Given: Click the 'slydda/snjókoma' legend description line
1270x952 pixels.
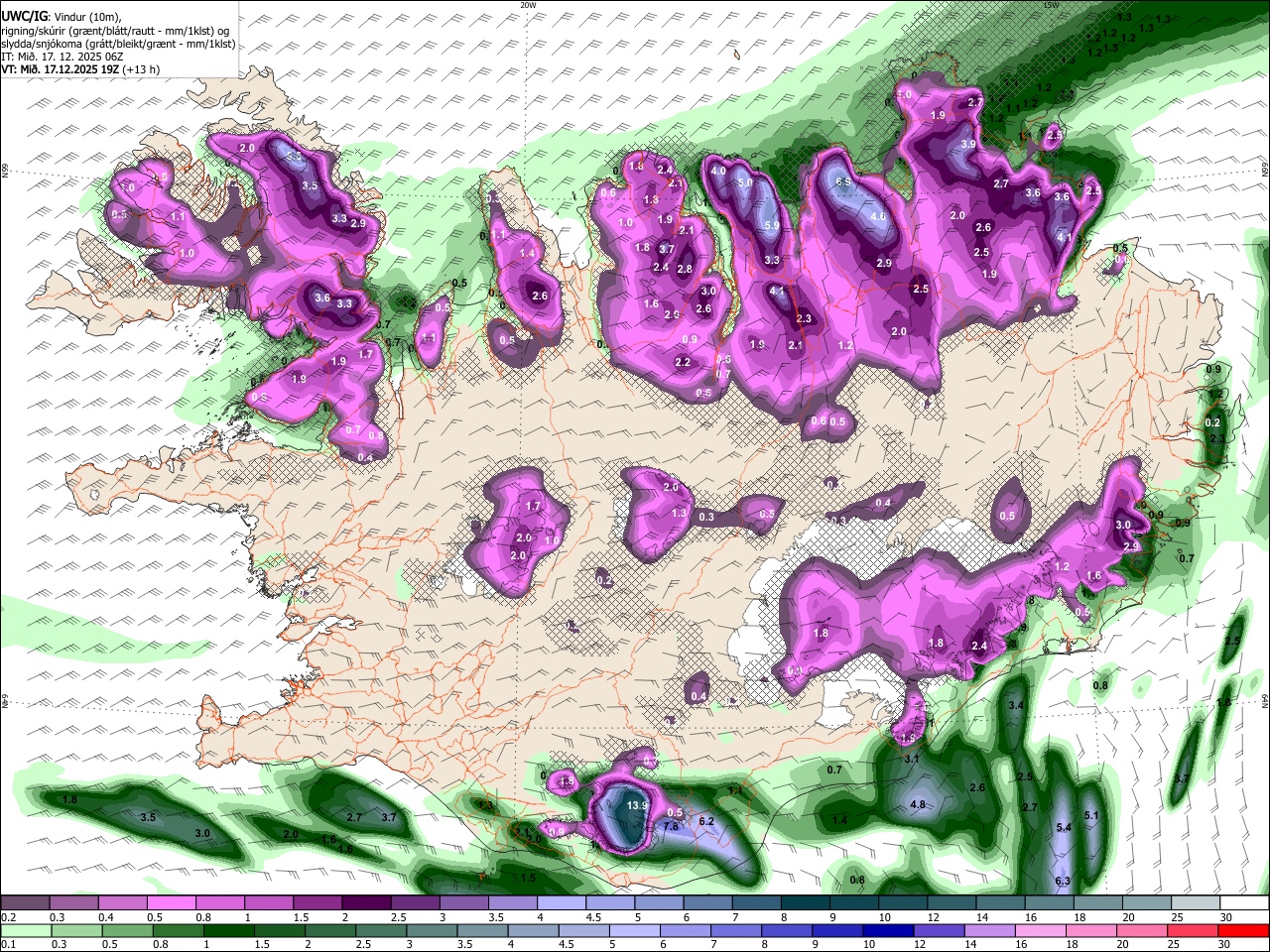Looking at the screenshot, I should (118, 44).
